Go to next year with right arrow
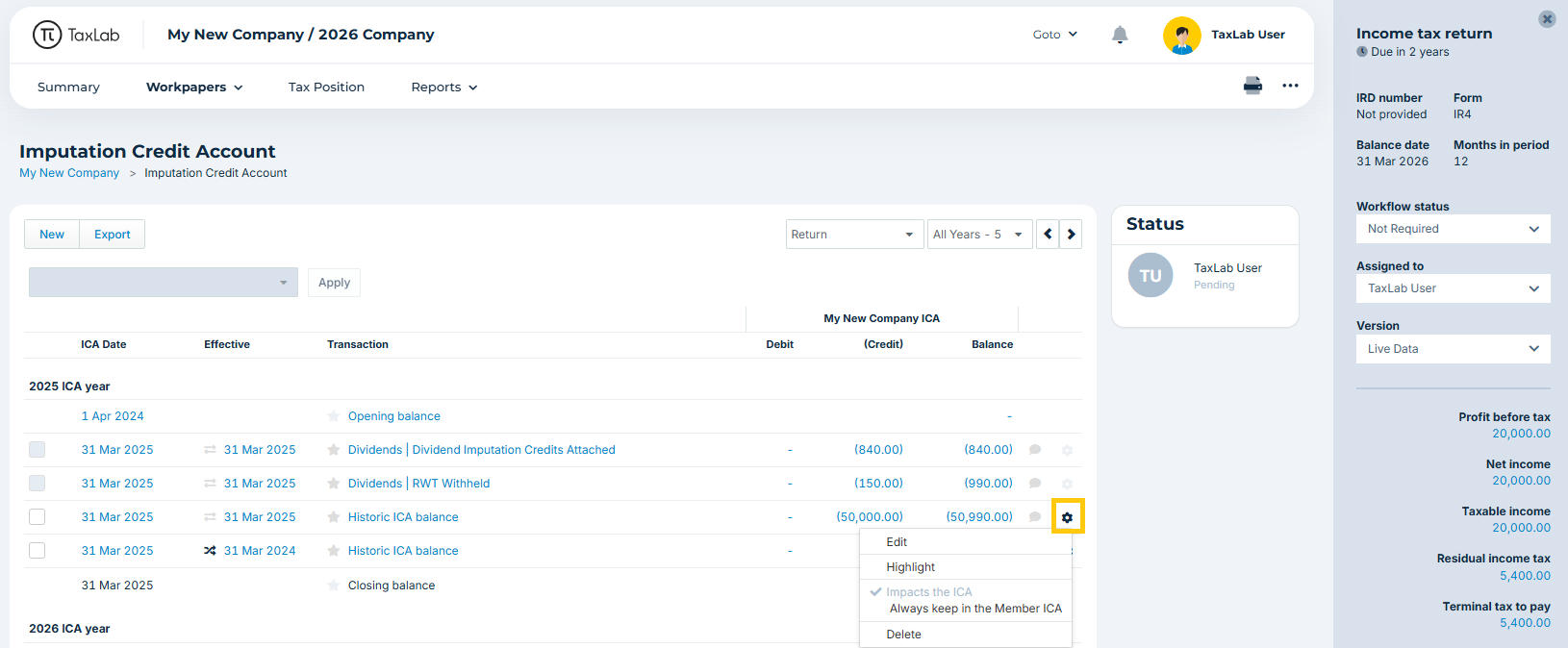Image resolution: width=1568 pixels, height=648 pixels. [1071, 235]
